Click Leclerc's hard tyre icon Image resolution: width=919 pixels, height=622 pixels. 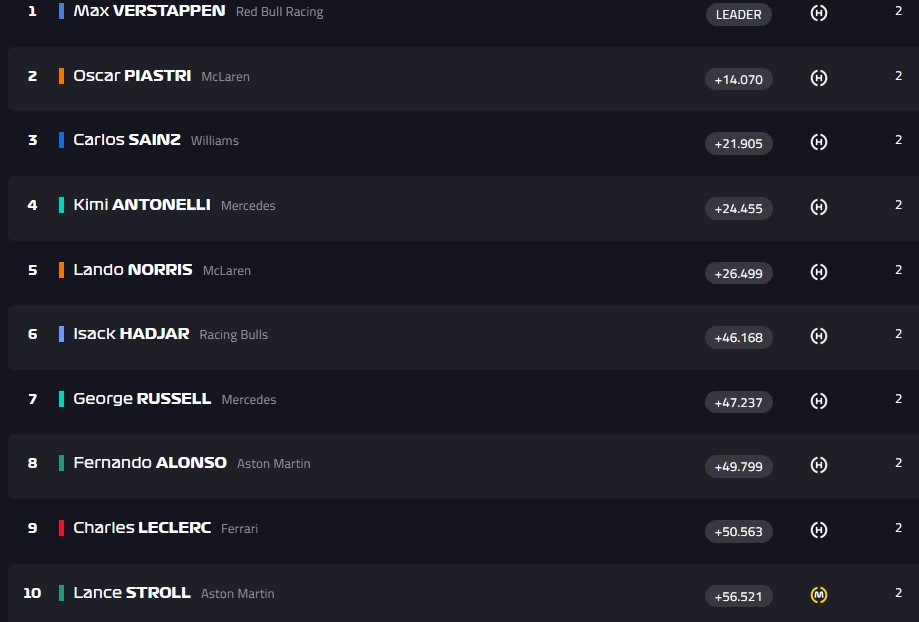tap(818, 530)
